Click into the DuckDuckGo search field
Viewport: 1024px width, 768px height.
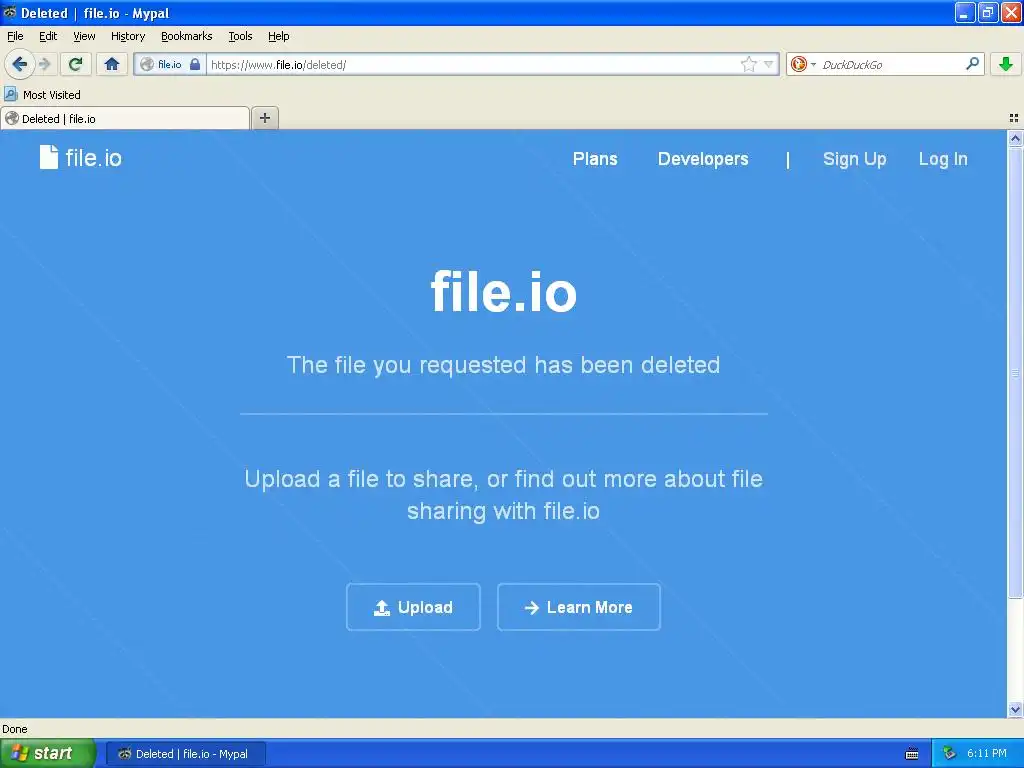click(x=891, y=64)
